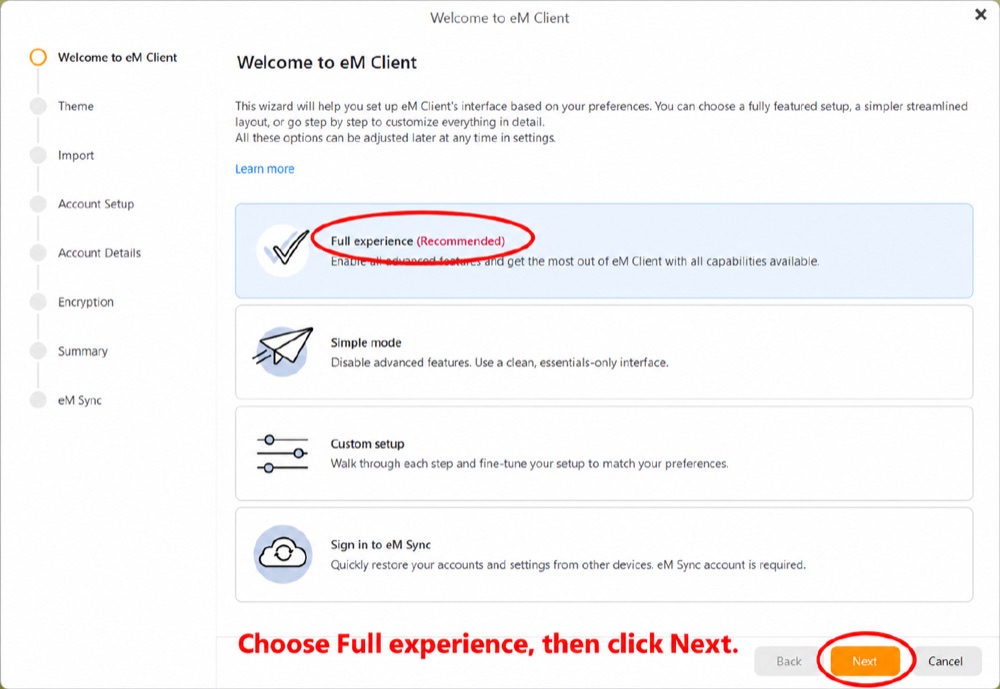Click the grayed-out Back button
The height and width of the screenshot is (689, 1000).
click(x=789, y=662)
